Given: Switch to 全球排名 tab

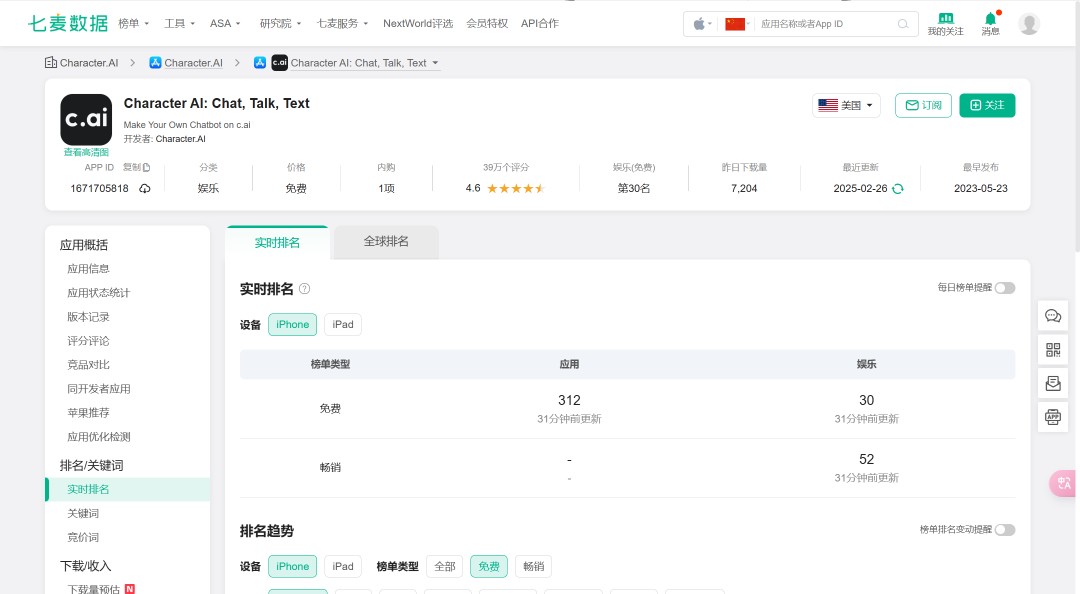Looking at the screenshot, I should pyautogui.click(x=386, y=242).
